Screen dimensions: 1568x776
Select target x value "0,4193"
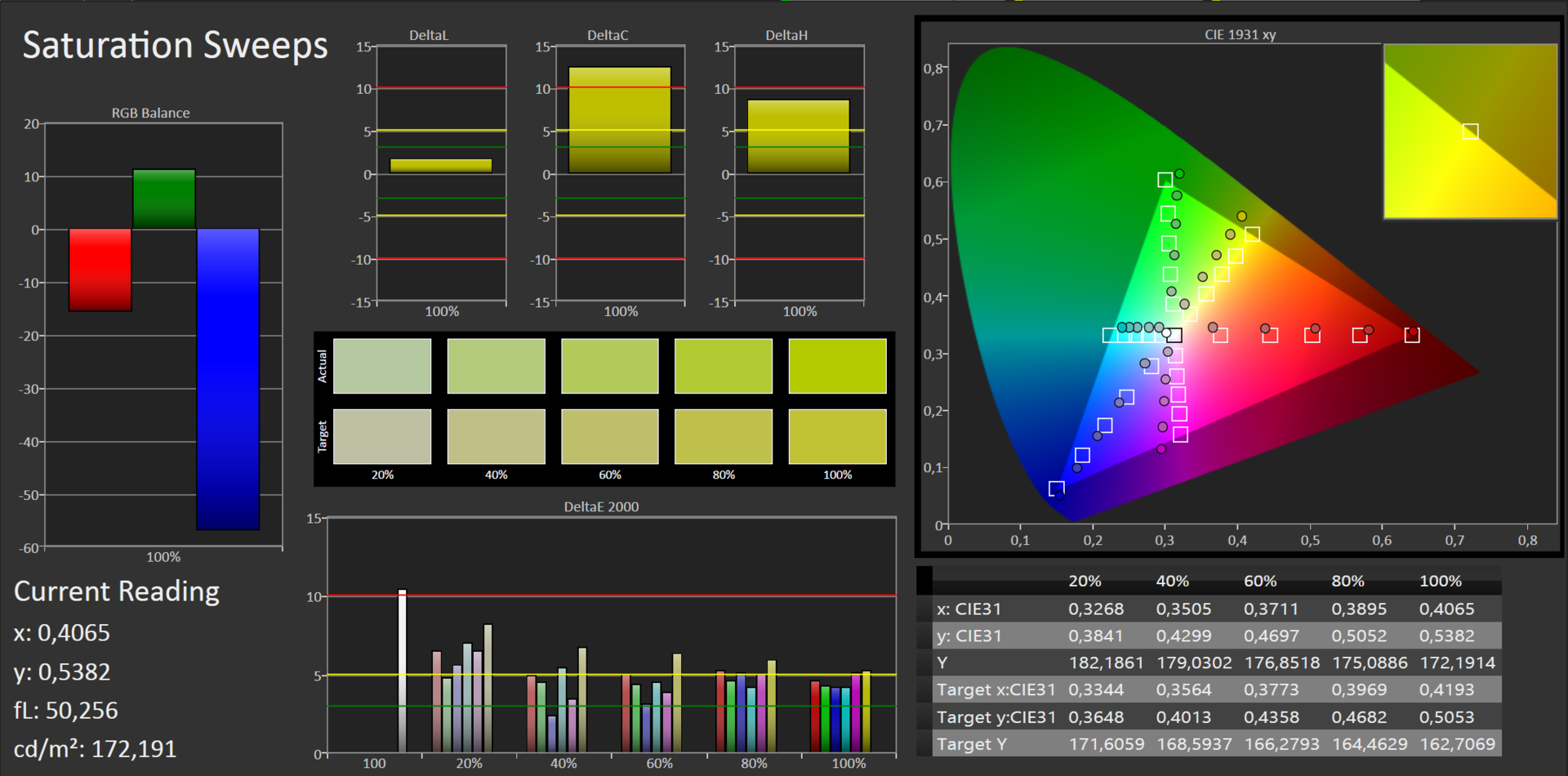tap(1447, 689)
